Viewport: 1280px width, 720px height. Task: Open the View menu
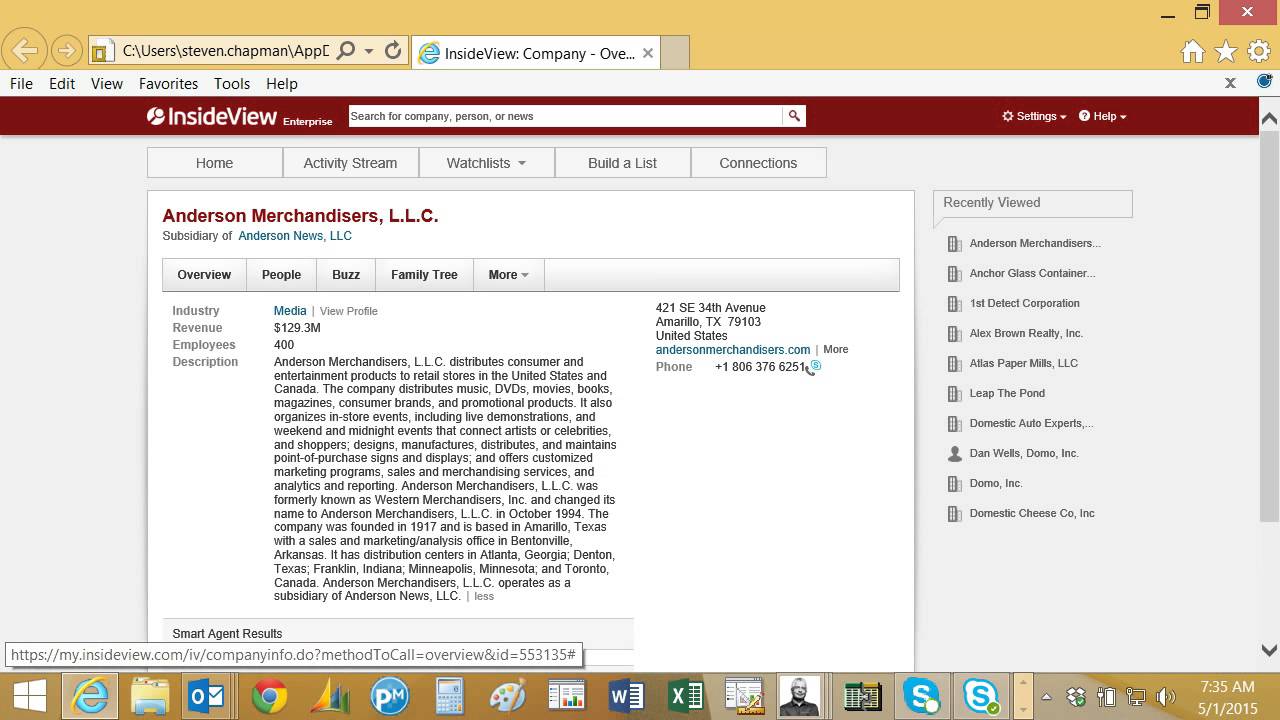(107, 84)
